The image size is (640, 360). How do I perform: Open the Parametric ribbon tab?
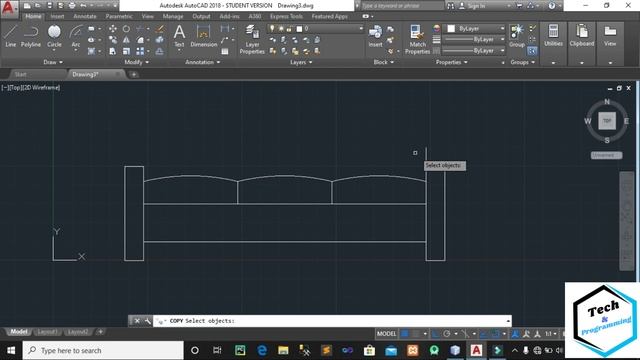click(119, 16)
